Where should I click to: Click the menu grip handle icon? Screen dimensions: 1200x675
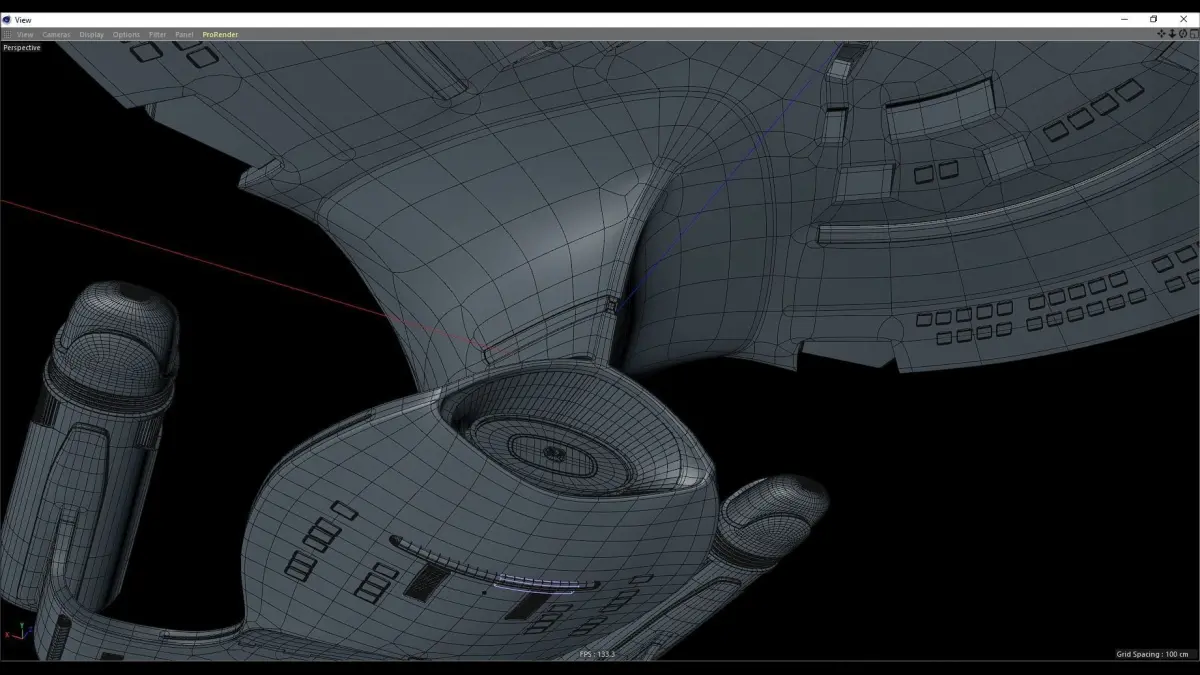[x=8, y=35]
